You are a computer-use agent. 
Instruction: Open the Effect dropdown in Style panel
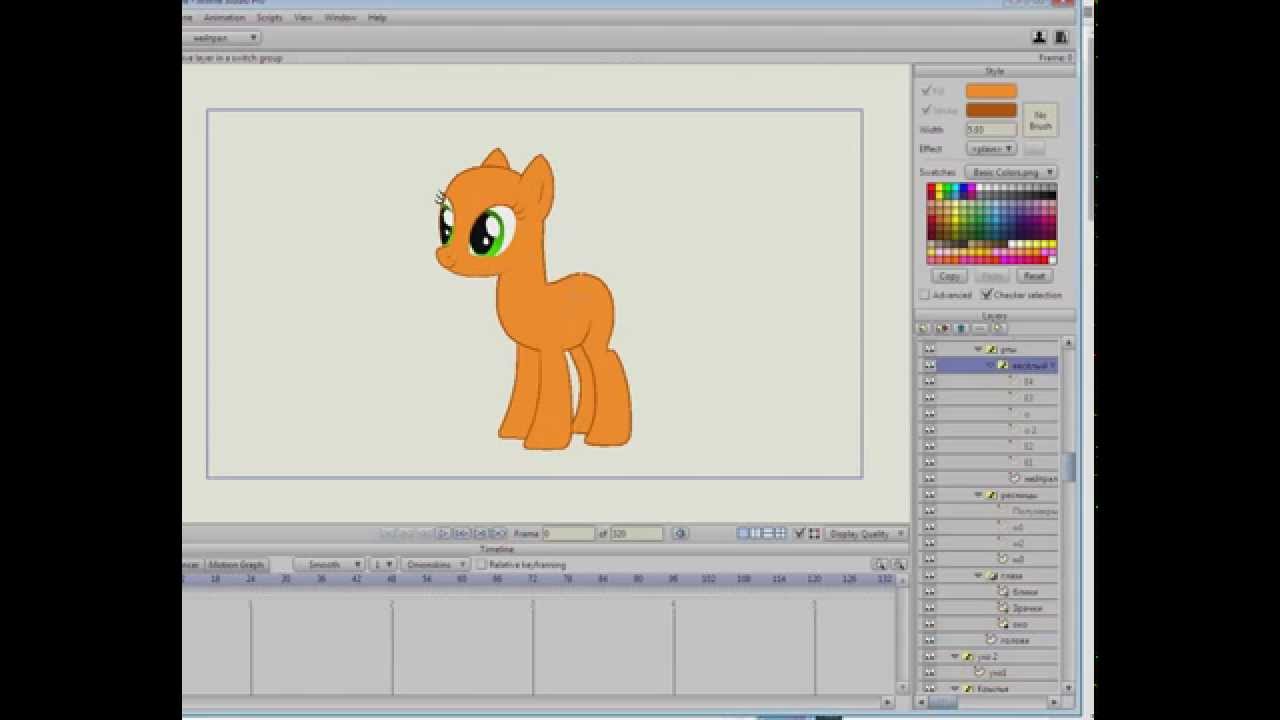pyautogui.click(x=991, y=149)
